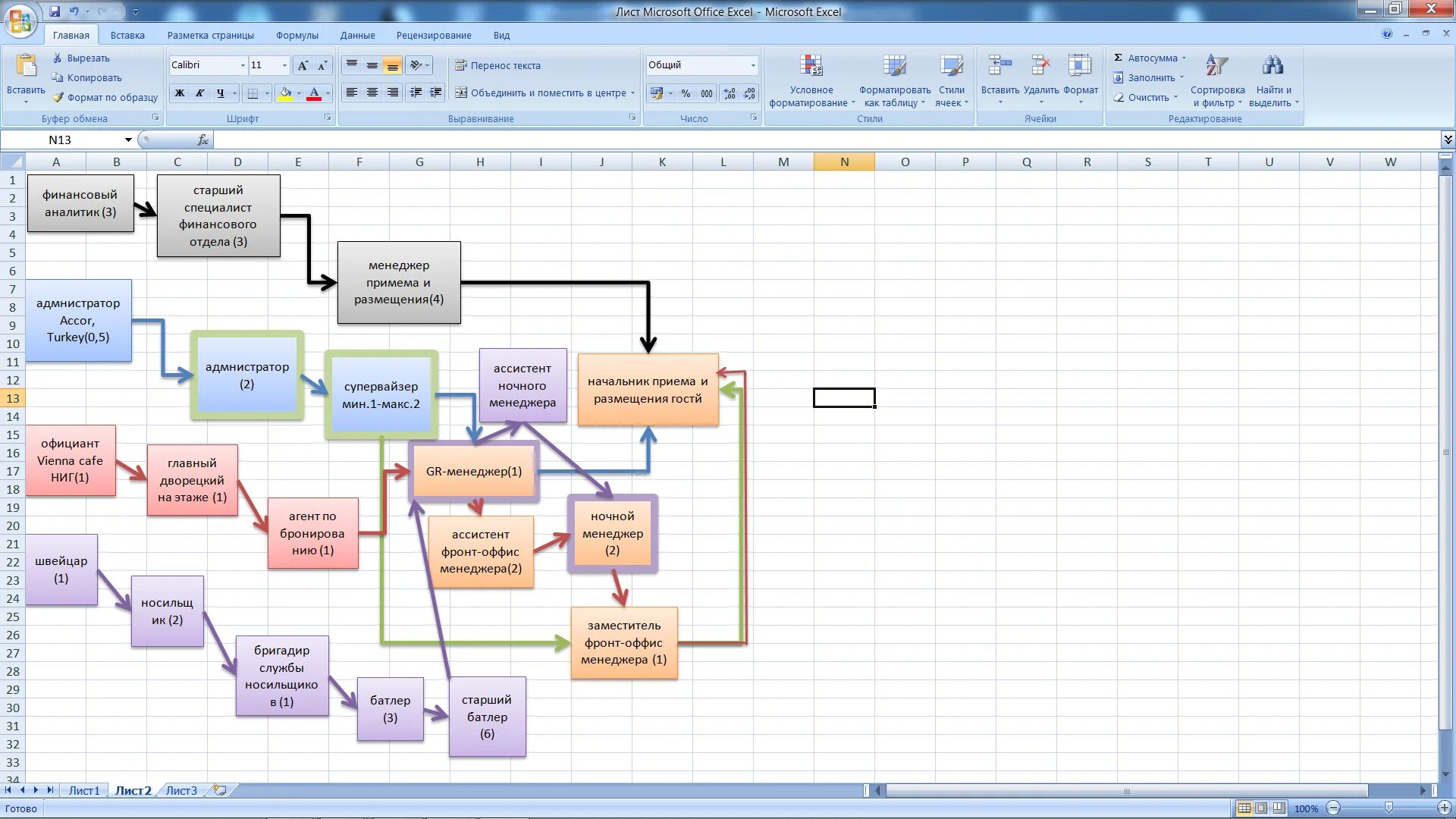Open Автосумма dropdown arrow
This screenshot has width=1456, height=819.
click(x=1185, y=58)
